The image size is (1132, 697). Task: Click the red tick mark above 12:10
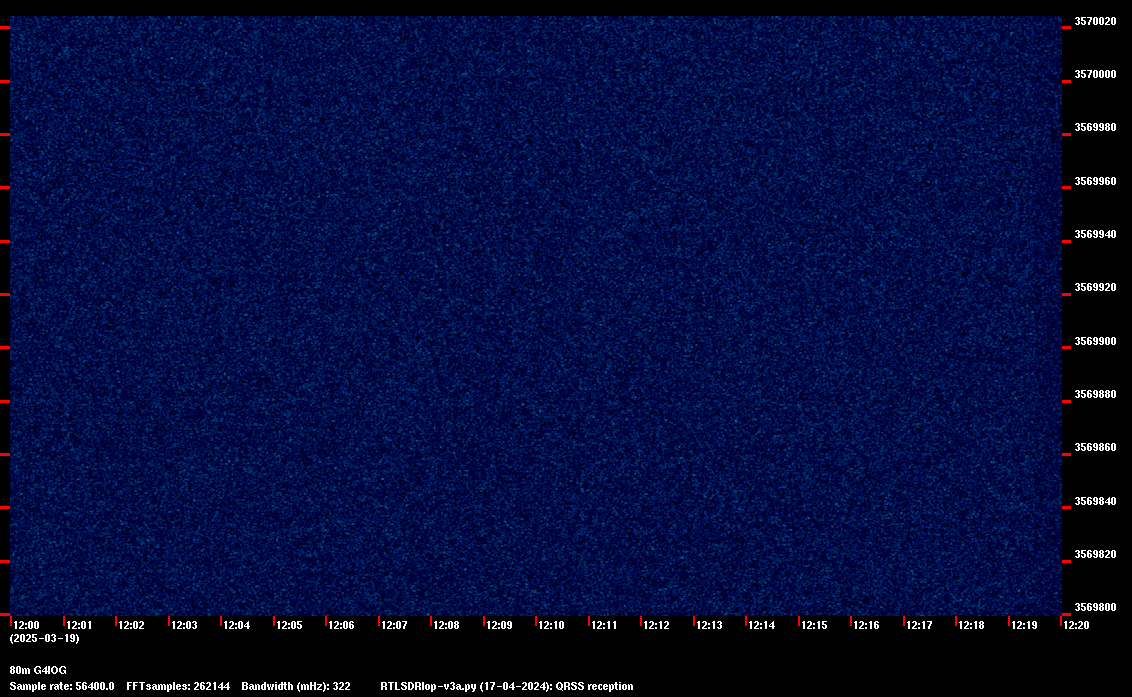pyautogui.click(x=536, y=620)
